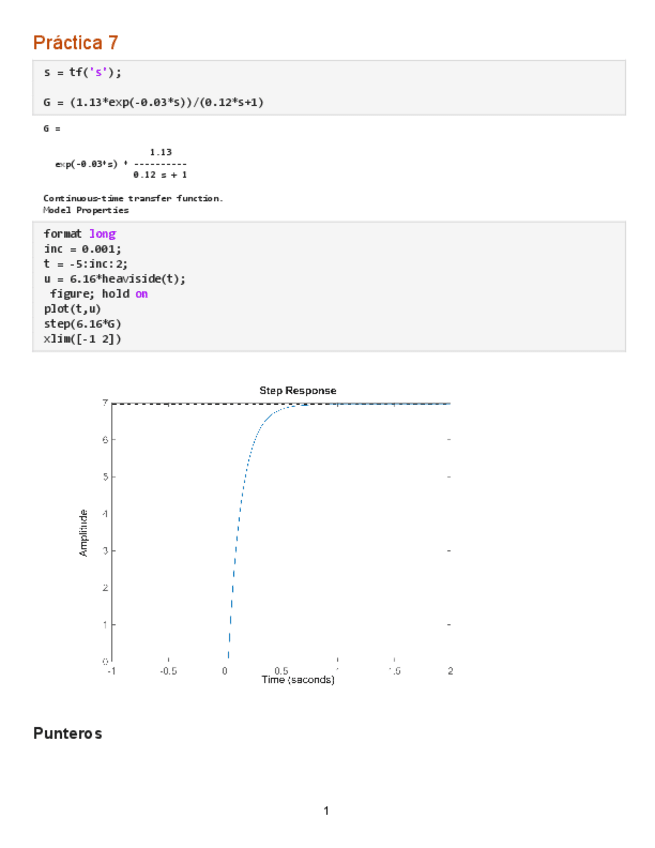
Task: Click the 1.13 numerator in the output
Action: click(160, 151)
